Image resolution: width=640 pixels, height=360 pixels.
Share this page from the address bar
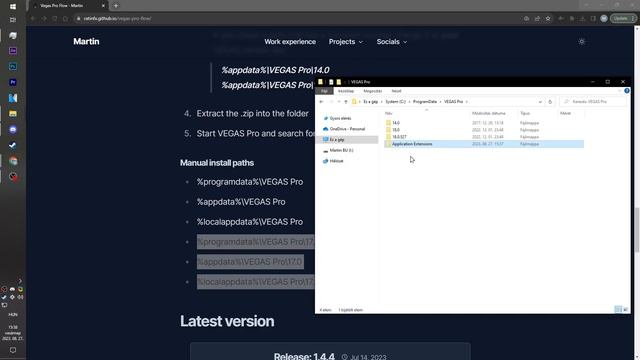tap(537, 18)
